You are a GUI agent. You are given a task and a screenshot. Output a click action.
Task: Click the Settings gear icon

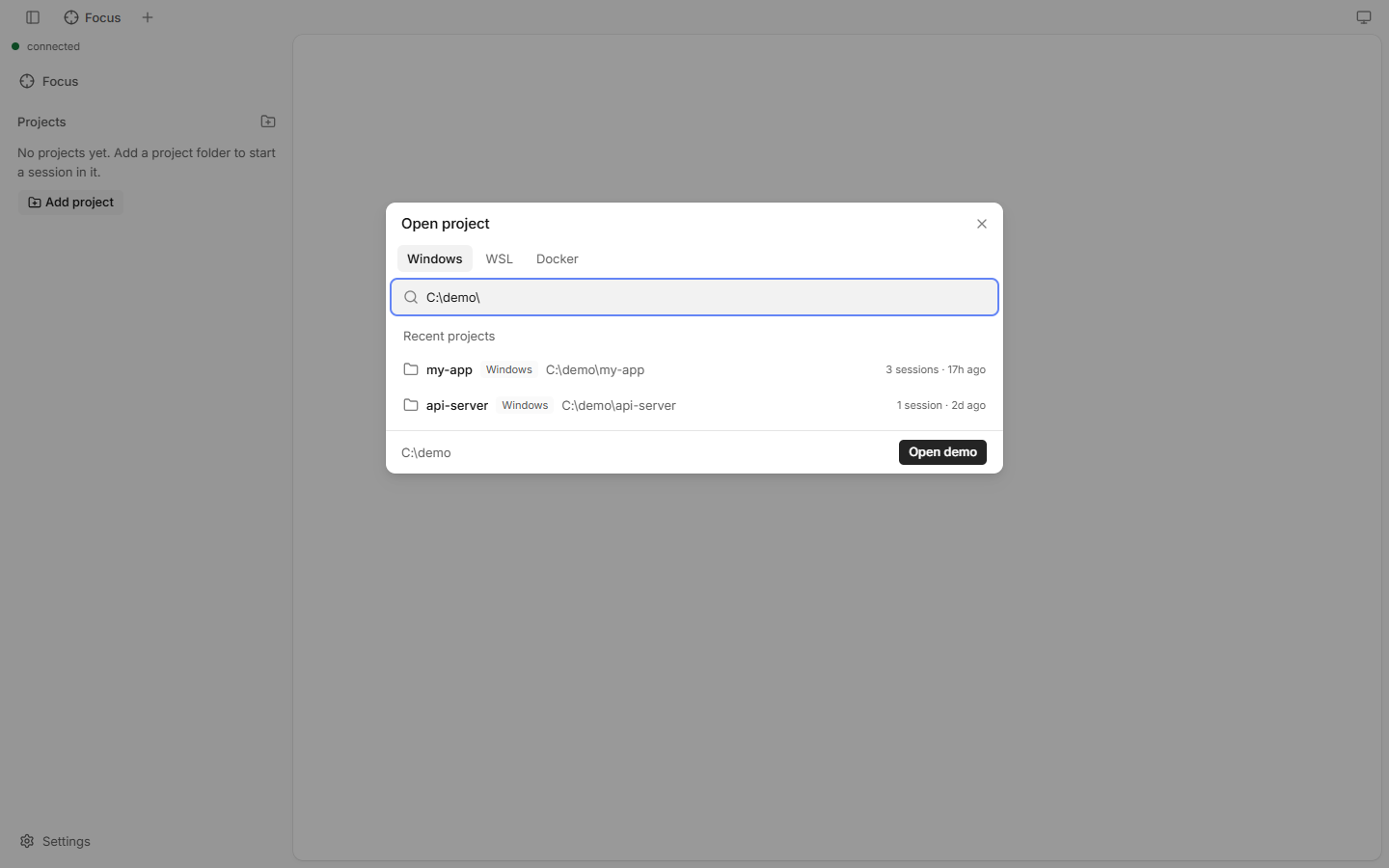pyautogui.click(x=27, y=841)
